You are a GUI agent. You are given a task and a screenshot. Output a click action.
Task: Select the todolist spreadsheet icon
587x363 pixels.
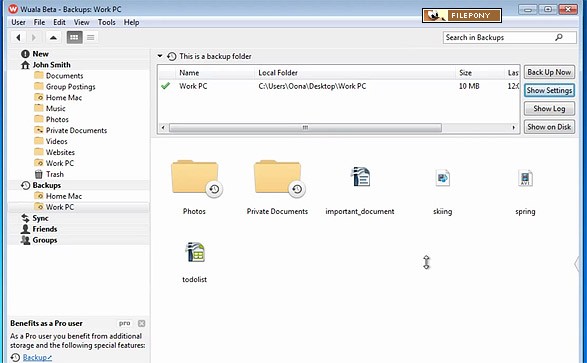pyautogui.click(x=195, y=251)
